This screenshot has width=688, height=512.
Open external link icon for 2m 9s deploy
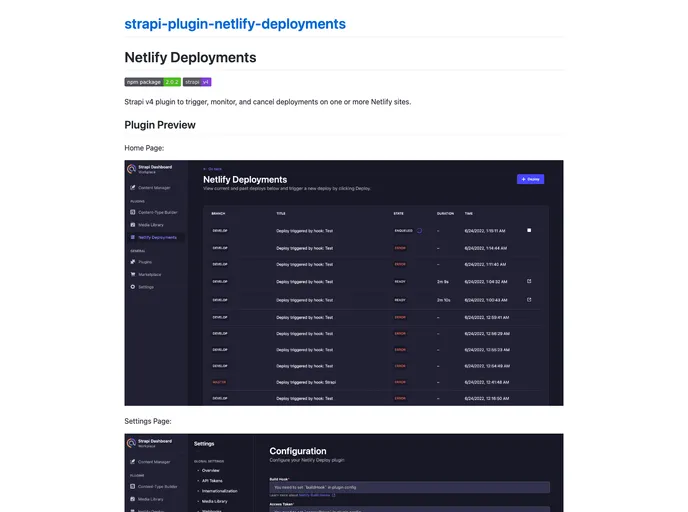pyautogui.click(x=529, y=281)
